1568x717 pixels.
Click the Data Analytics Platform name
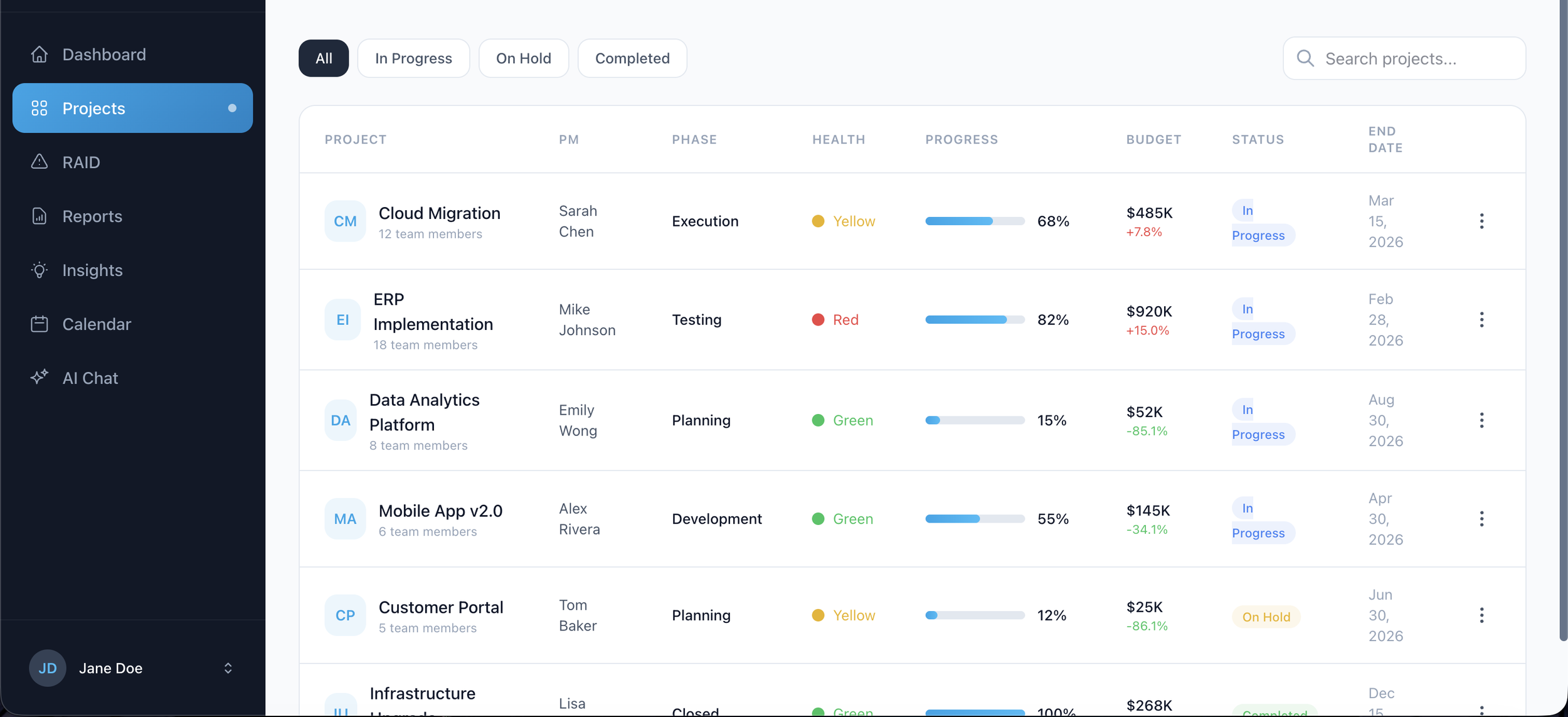425,412
